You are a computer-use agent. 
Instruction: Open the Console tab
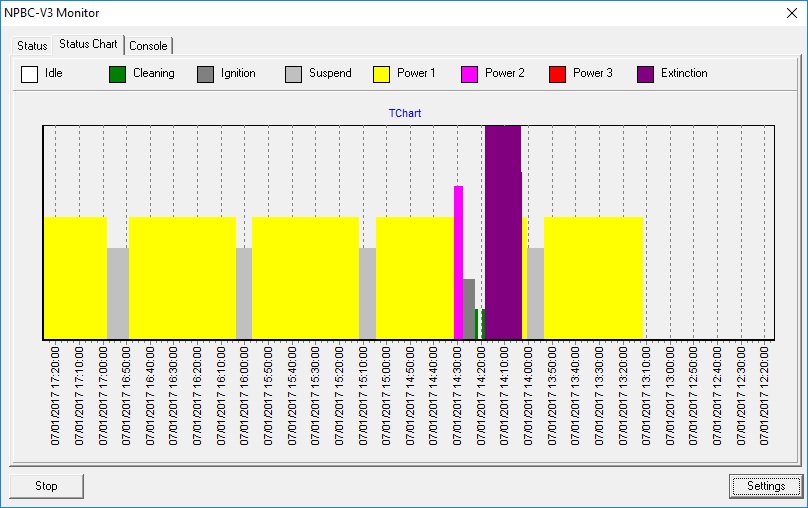pyautogui.click(x=149, y=46)
